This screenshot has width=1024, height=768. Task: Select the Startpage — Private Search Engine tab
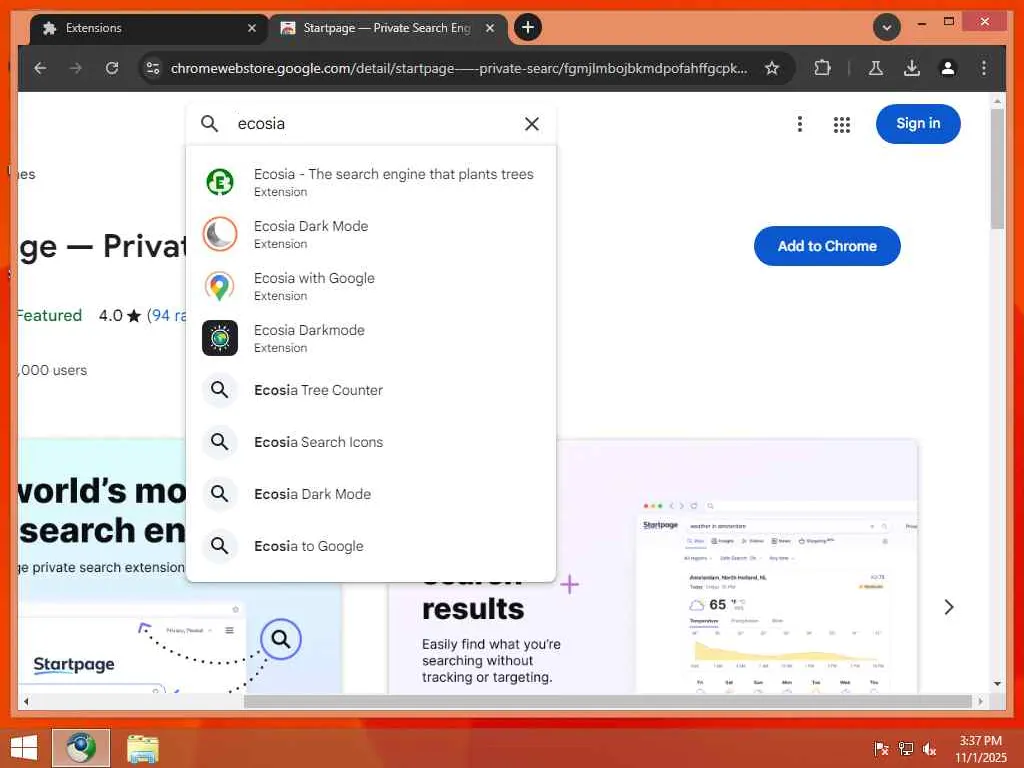(388, 28)
